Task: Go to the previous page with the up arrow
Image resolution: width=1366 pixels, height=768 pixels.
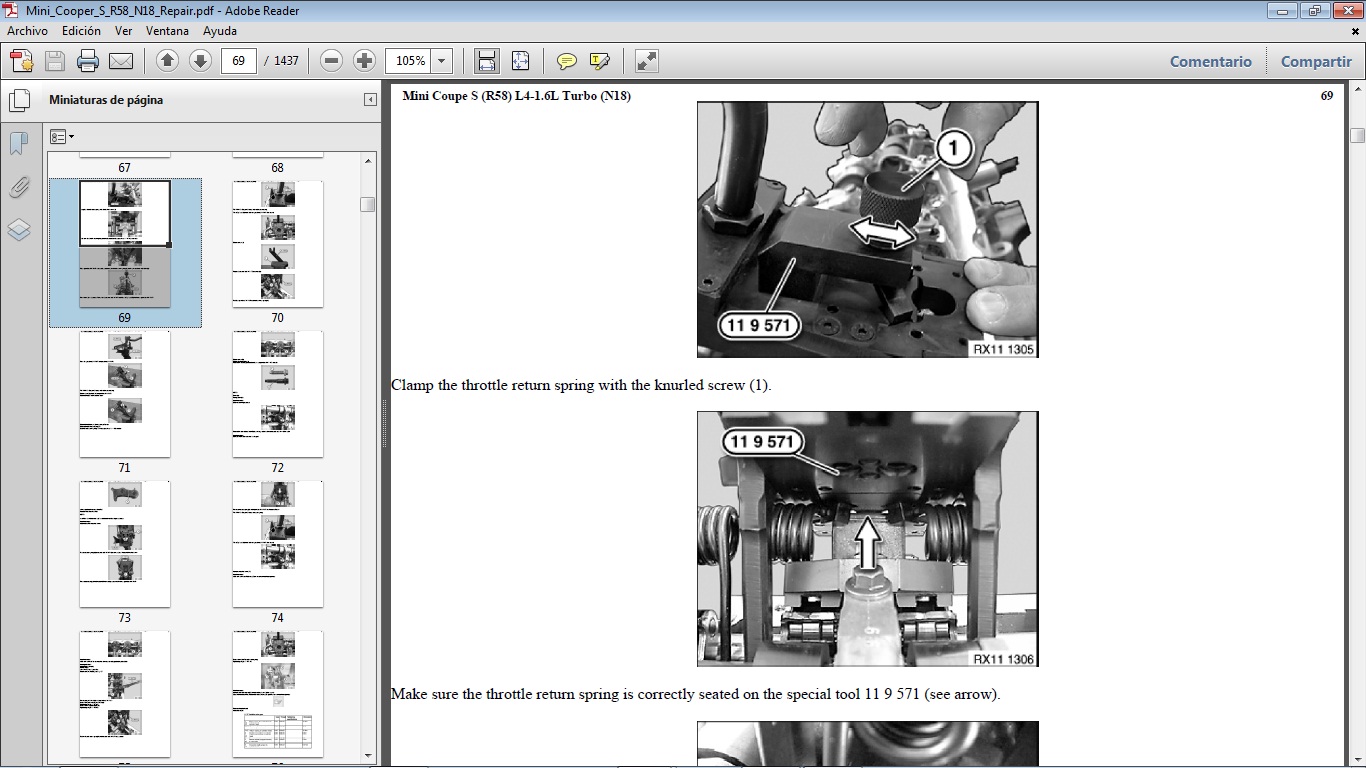Action: tap(168, 61)
